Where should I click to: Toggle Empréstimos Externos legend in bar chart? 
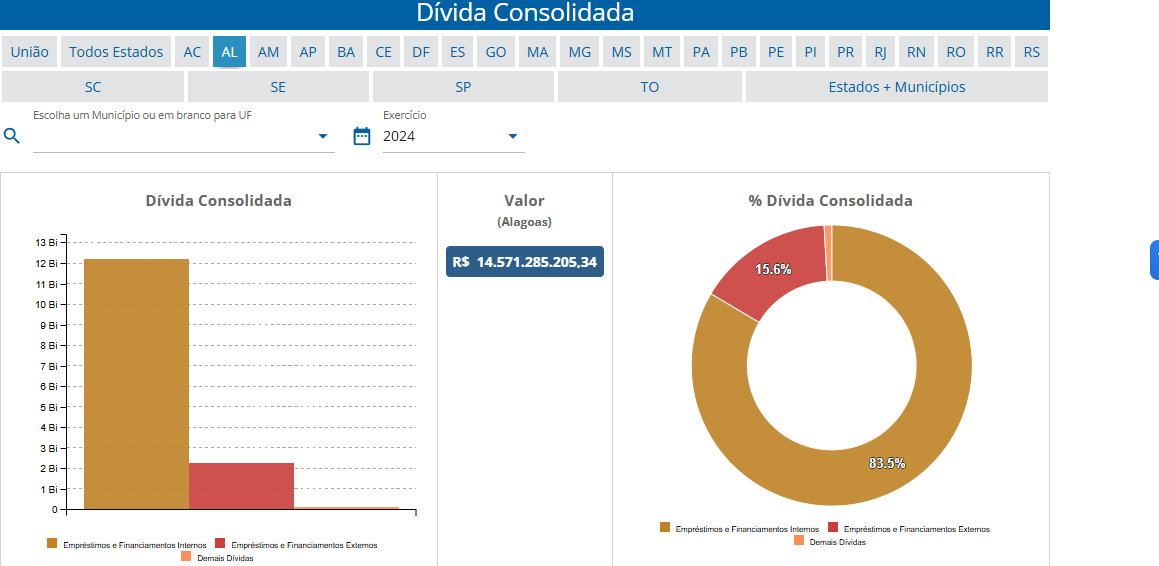pyautogui.click(x=296, y=545)
